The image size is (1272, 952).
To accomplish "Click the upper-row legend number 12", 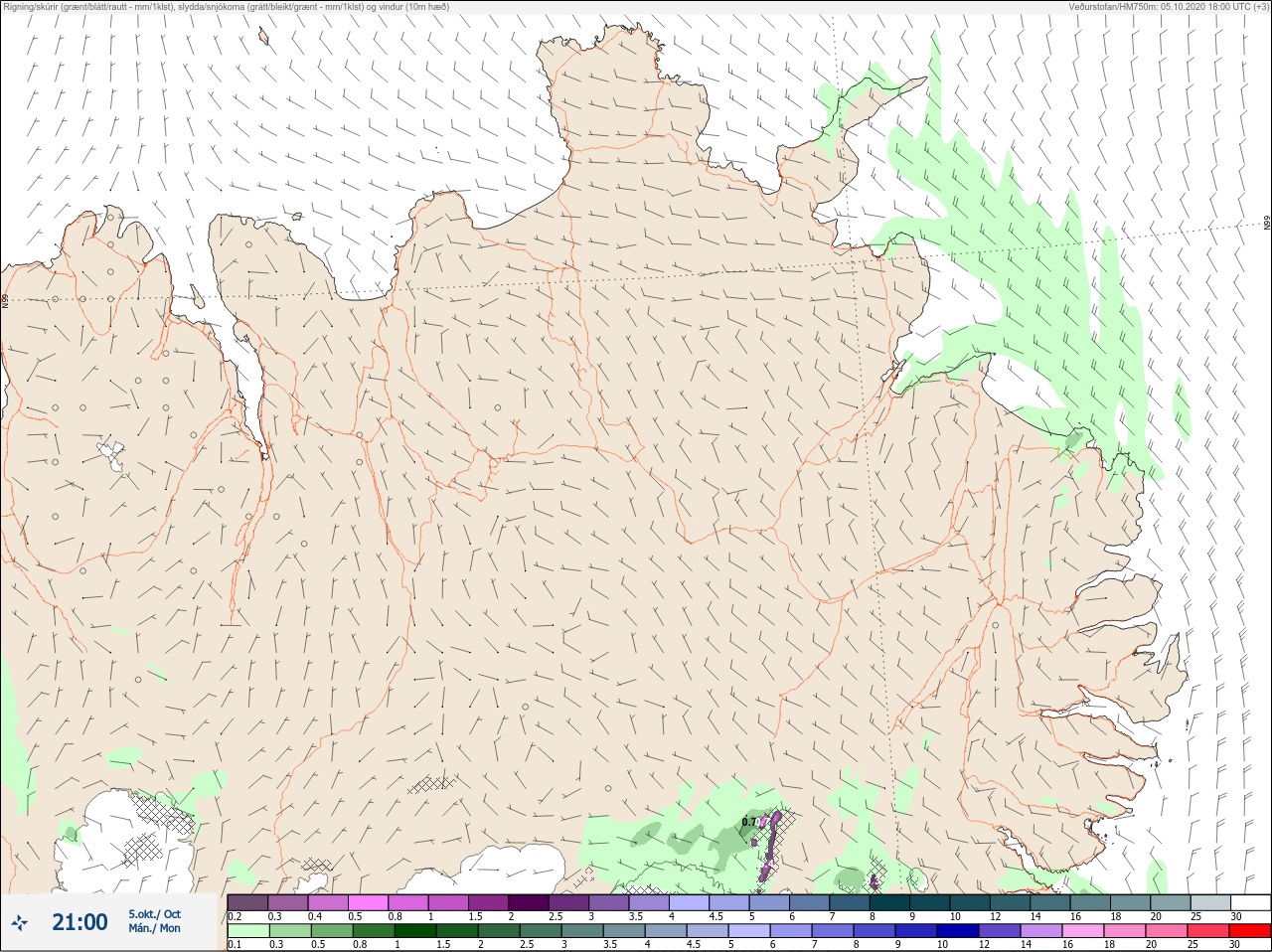I will 996,916.
